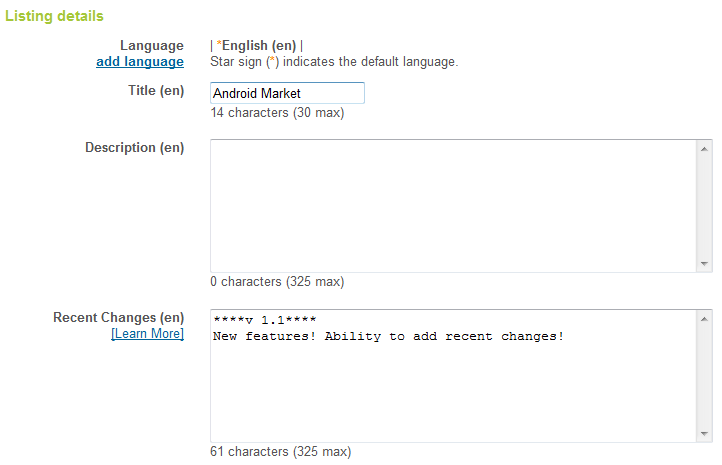Click the '14 characters (30 max)' counter
This screenshot has width=722, height=465.
pyautogui.click(x=277, y=113)
